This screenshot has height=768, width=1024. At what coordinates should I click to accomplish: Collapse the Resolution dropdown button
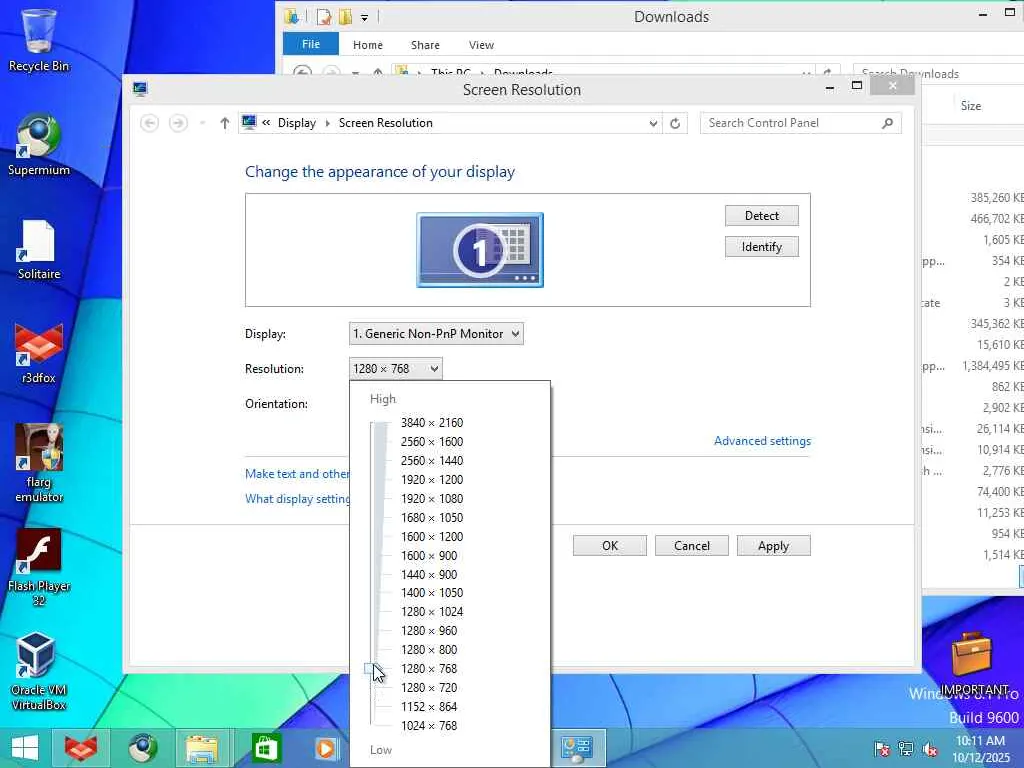[x=396, y=369]
